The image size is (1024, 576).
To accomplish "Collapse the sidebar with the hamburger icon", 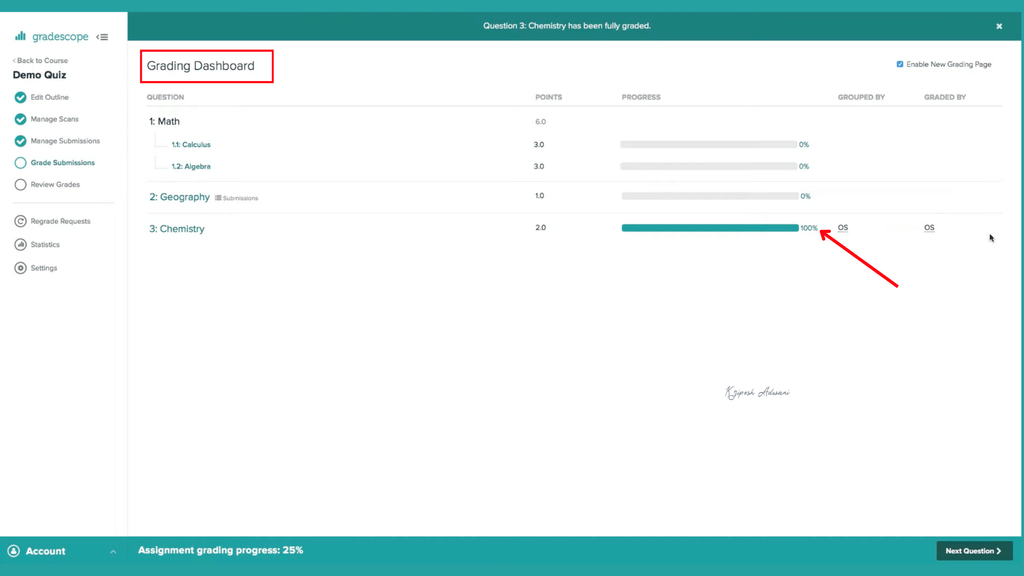I will tap(103, 37).
